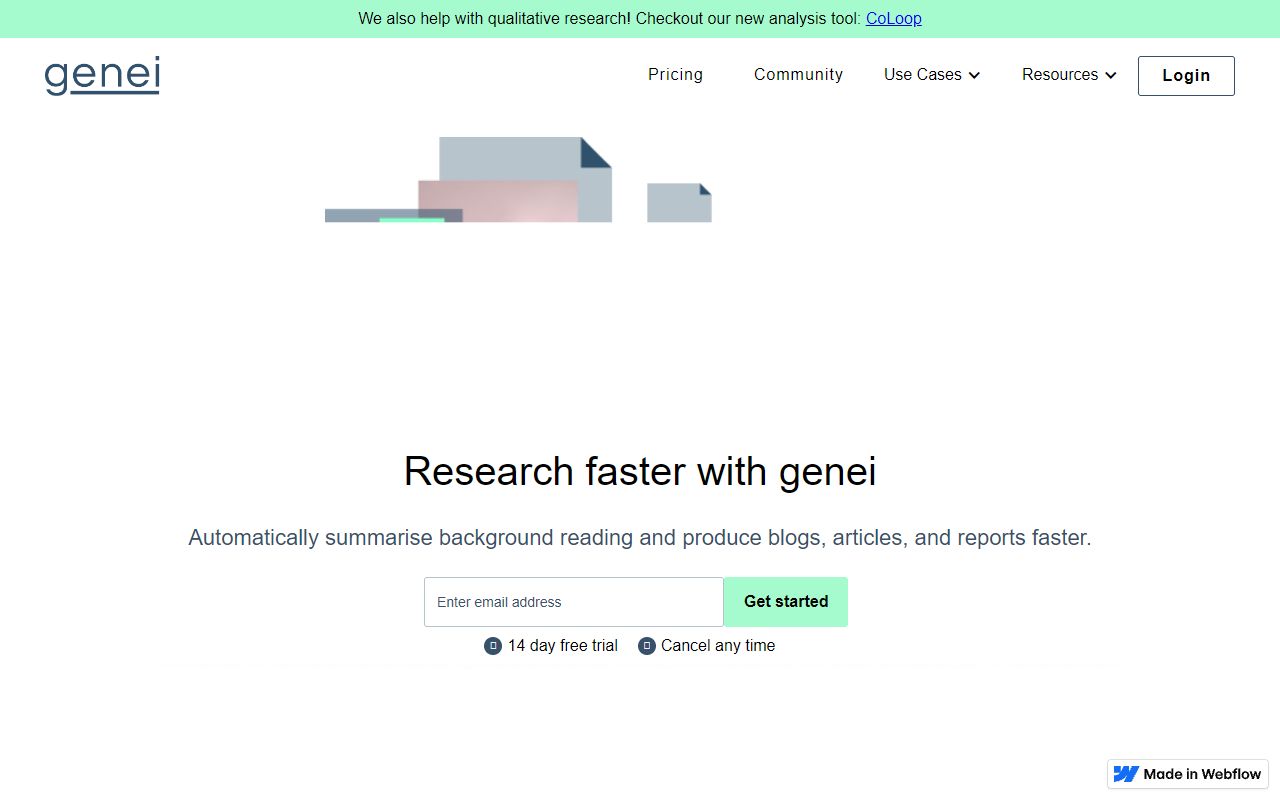The width and height of the screenshot is (1280, 800).
Task: Click the checkmark icon beside Cancel any time
Action: [x=645, y=645]
